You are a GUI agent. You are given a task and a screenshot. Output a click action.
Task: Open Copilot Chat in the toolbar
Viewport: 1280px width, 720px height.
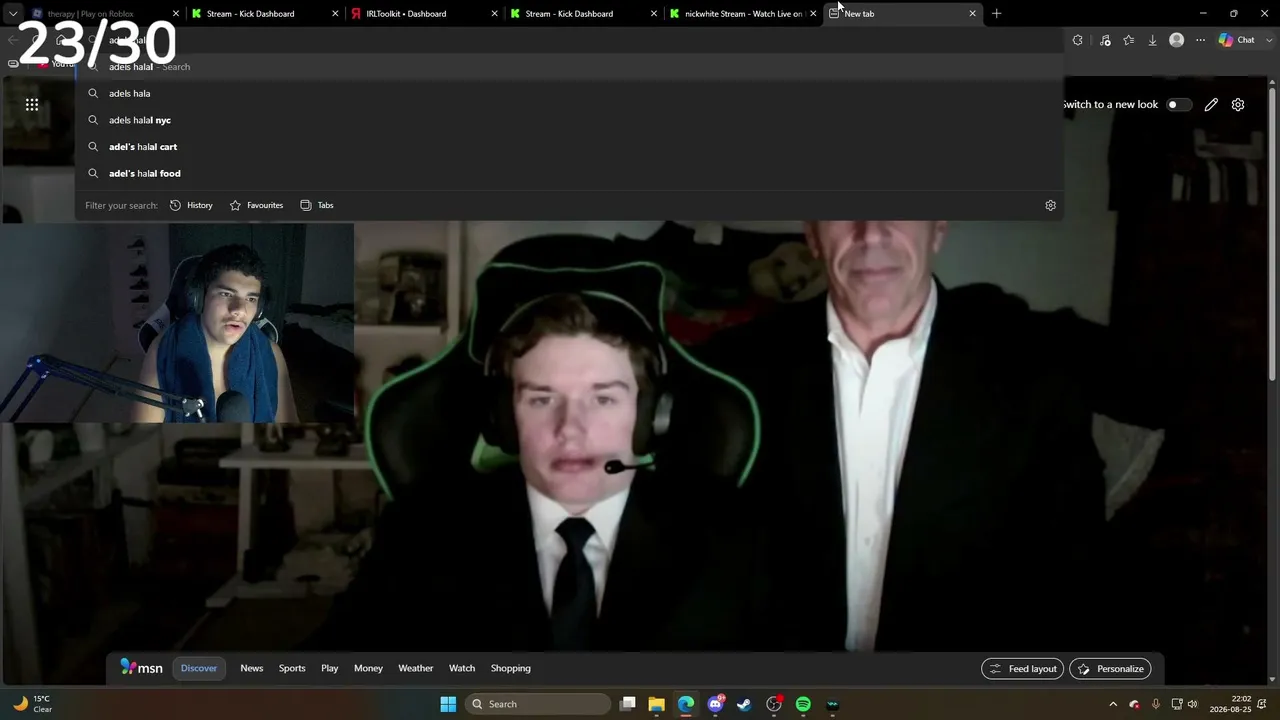(x=1237, y=40)
